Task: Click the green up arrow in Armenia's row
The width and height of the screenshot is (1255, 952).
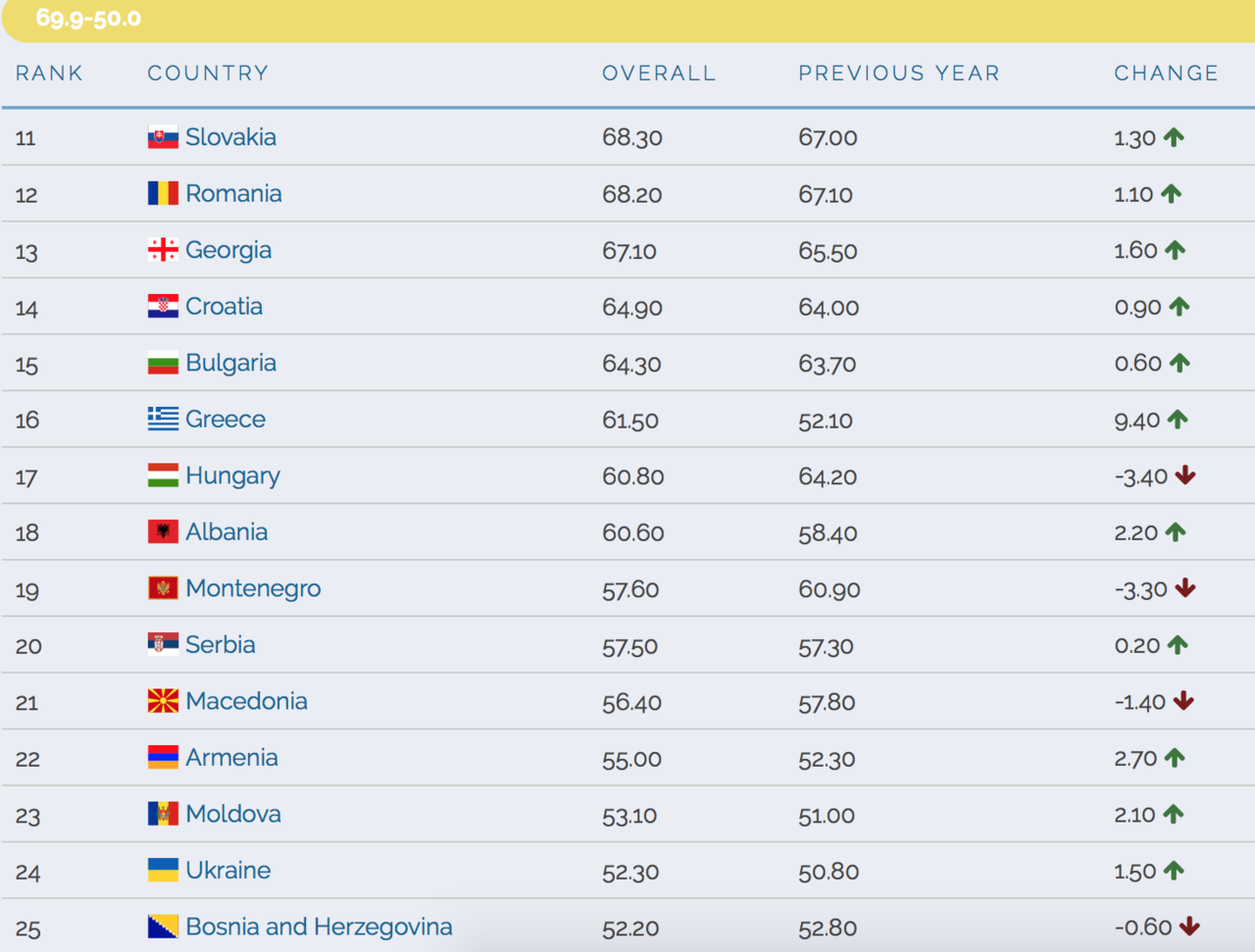Action: tap(1175, 758)
